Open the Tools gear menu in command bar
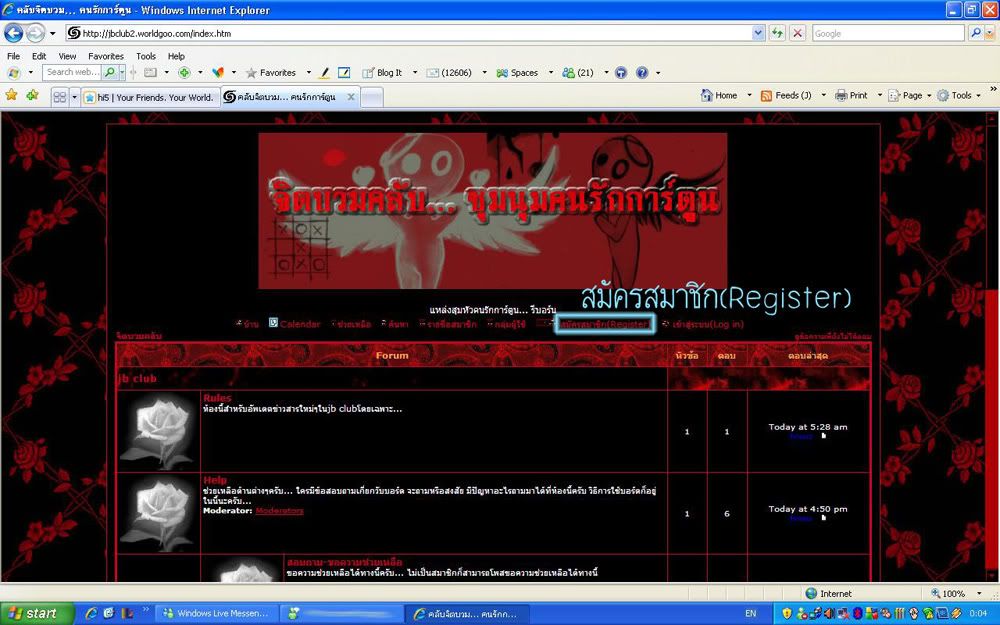1000x625 pixels. click(x=959, y=95)
